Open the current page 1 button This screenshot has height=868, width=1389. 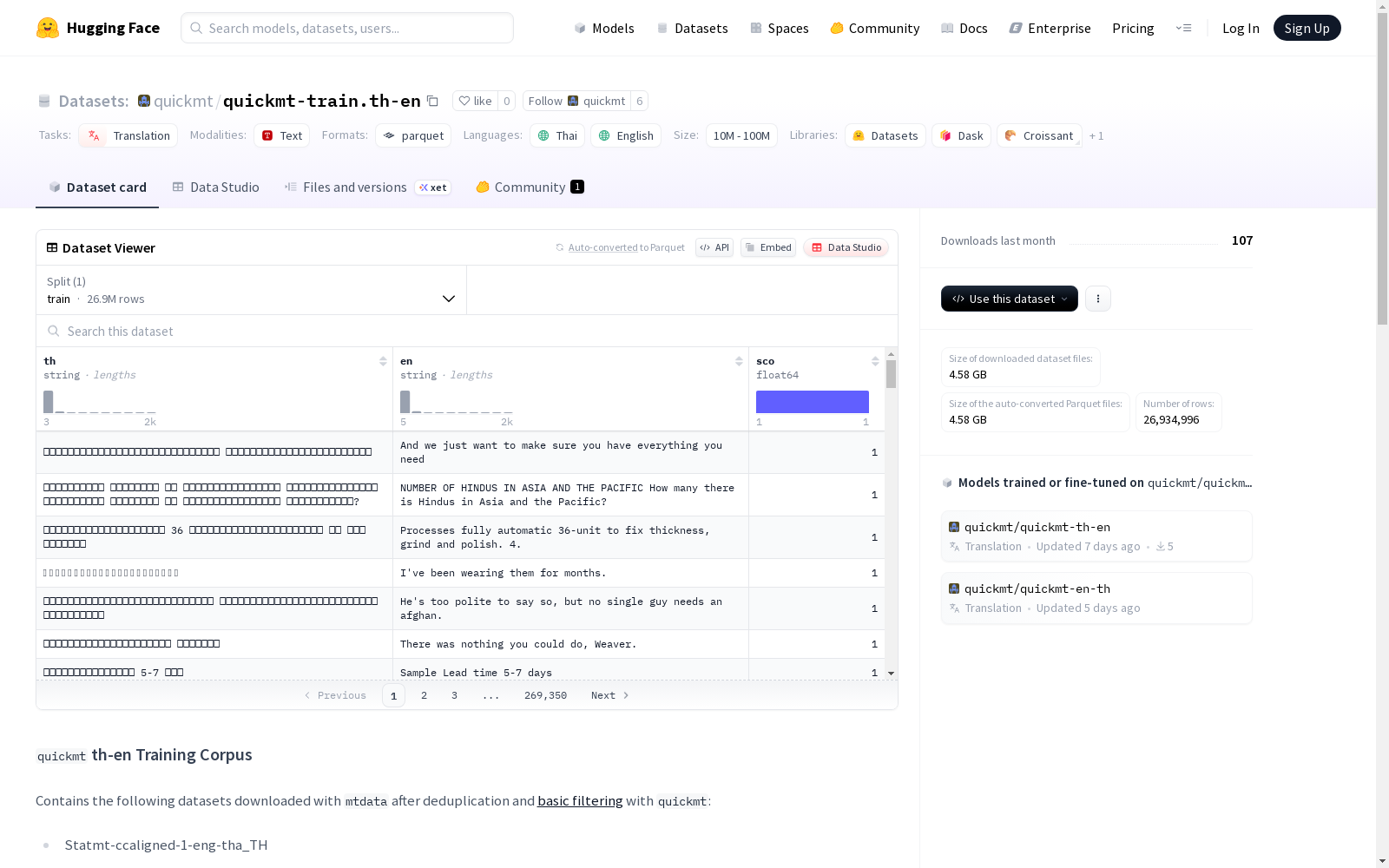tap(393, 695)
